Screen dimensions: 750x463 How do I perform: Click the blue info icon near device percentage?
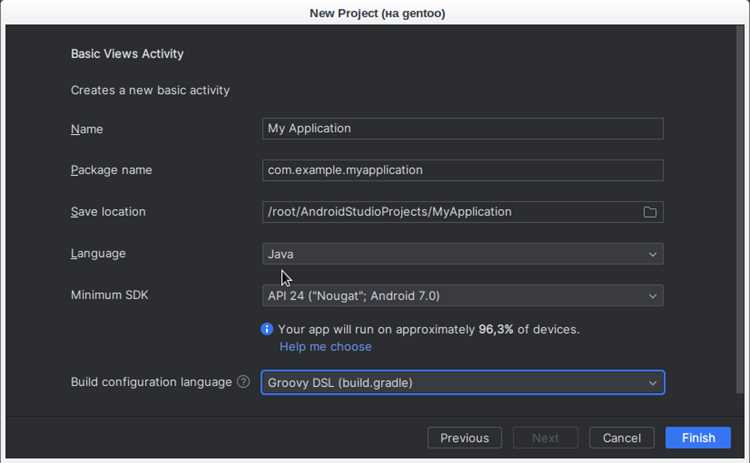266,329
